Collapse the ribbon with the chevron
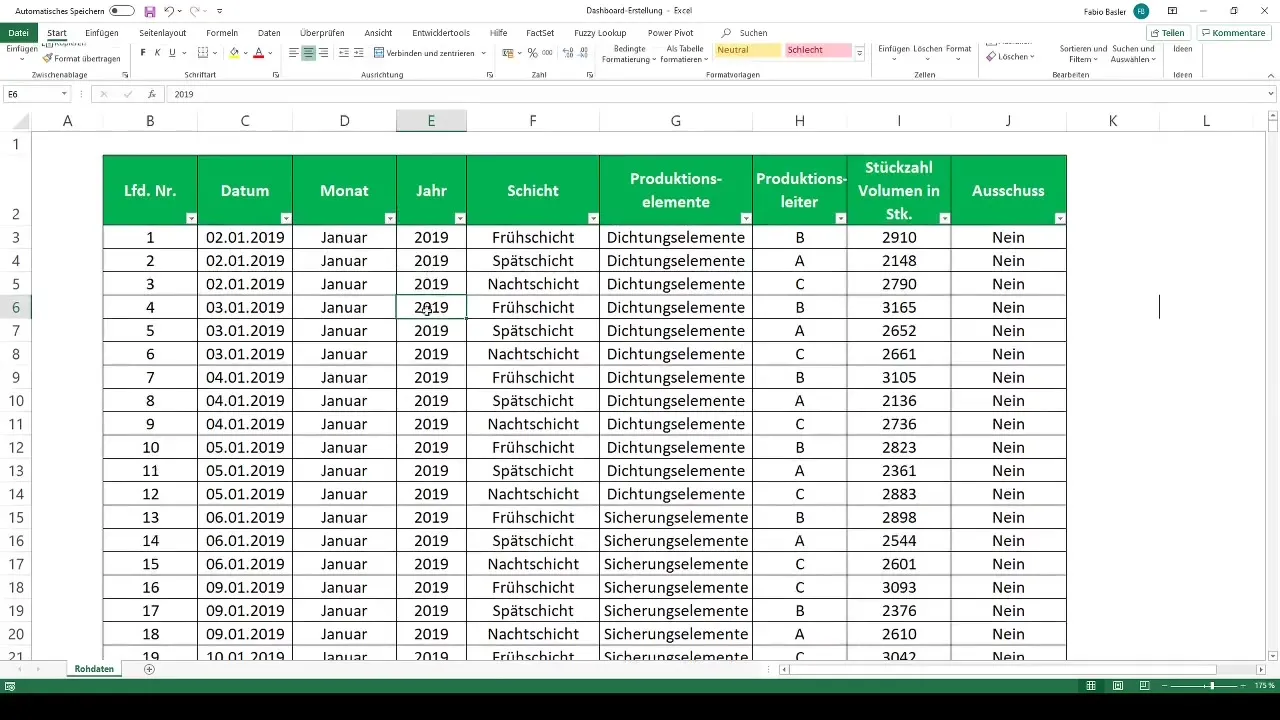The width and height of the screenshot is (1280, 720). (x=1271, y=75)
